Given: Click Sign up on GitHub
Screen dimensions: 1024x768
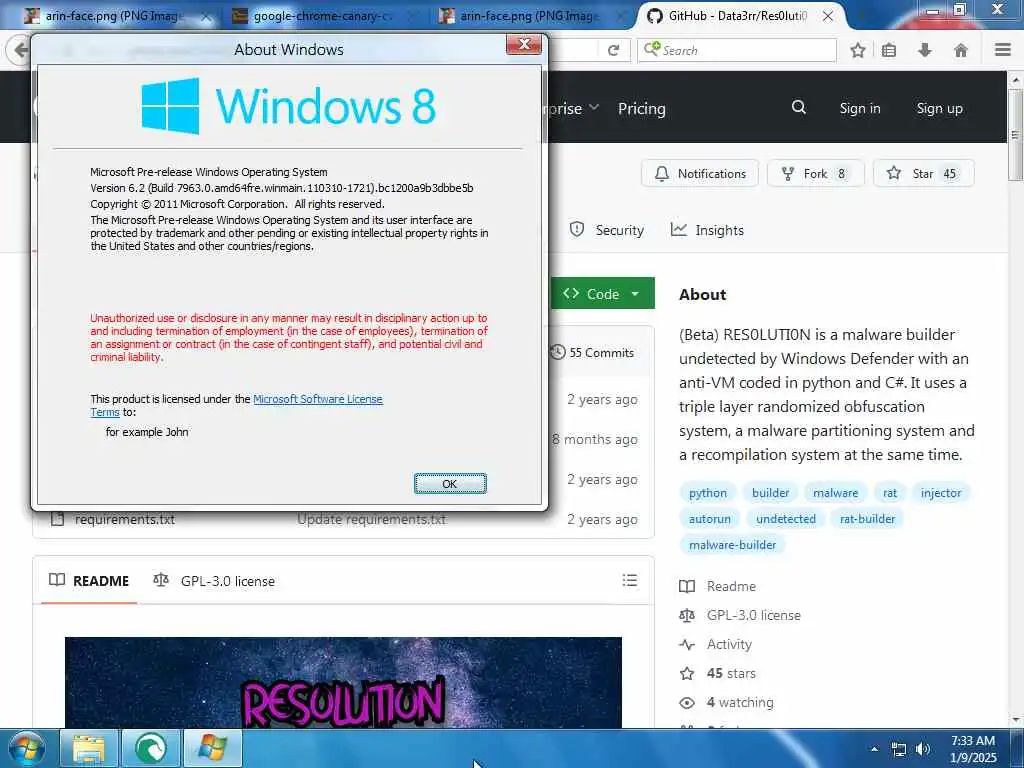Looking at the screenshot, I should pyautogui.click(x=940, y=108).
